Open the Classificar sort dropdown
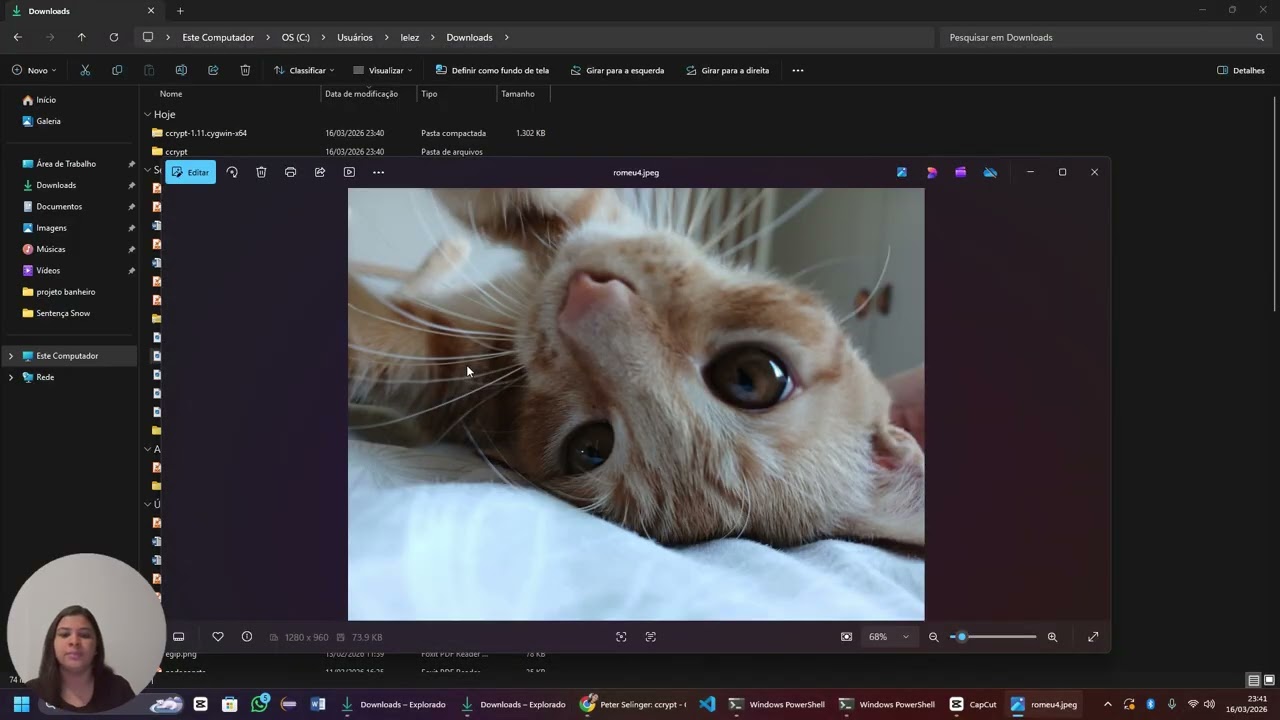This screenshot has width=1280, height=720. tap(304, 71)
